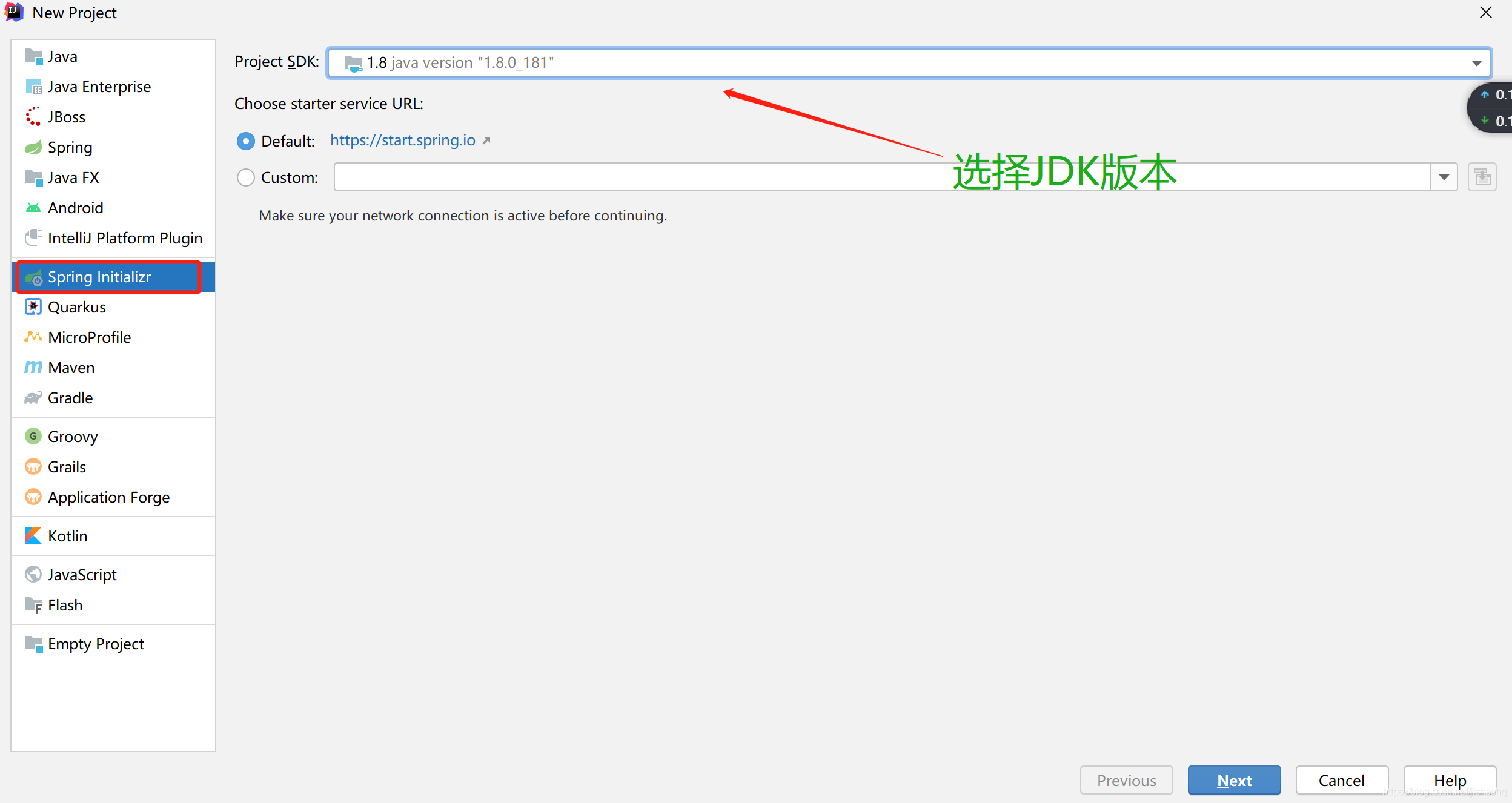Select the Empty Project icon
This screenshot has width=1512, height=803.
(x=33, y=644)
